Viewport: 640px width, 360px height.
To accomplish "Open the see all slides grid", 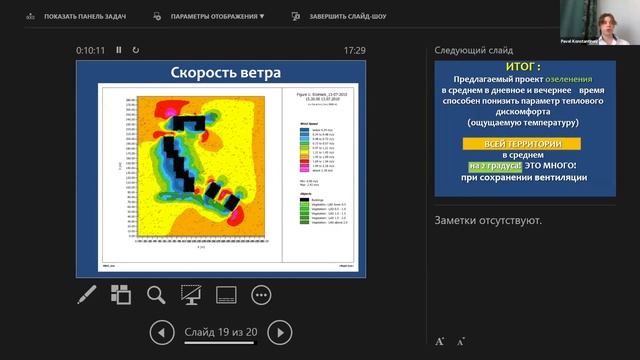I will pyautogui.click(x=121, y=295).
